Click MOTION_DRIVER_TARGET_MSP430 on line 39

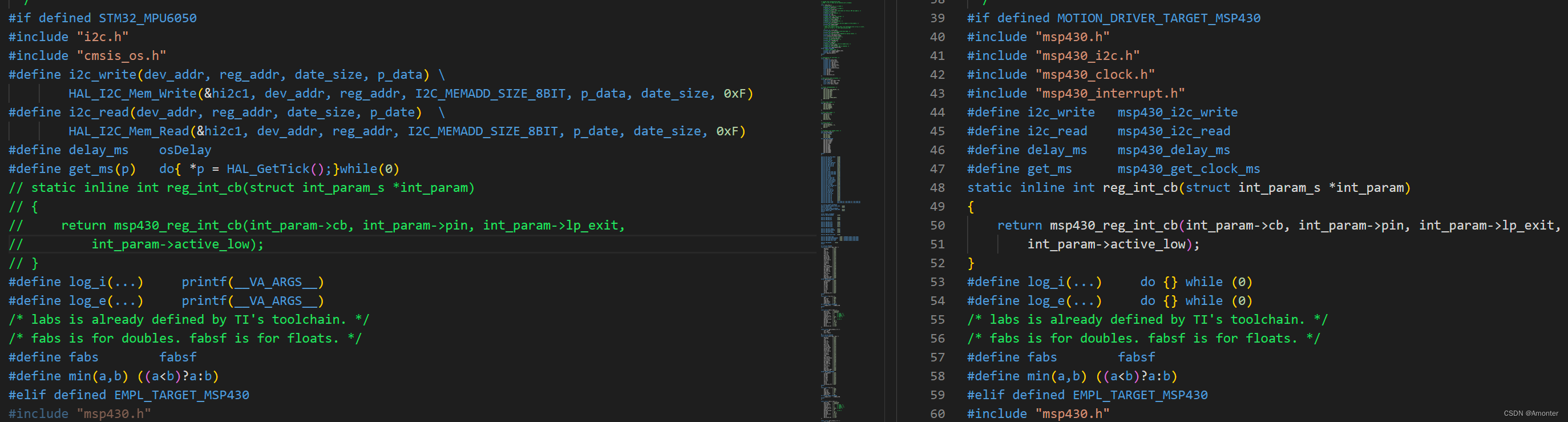[1159, 18]
